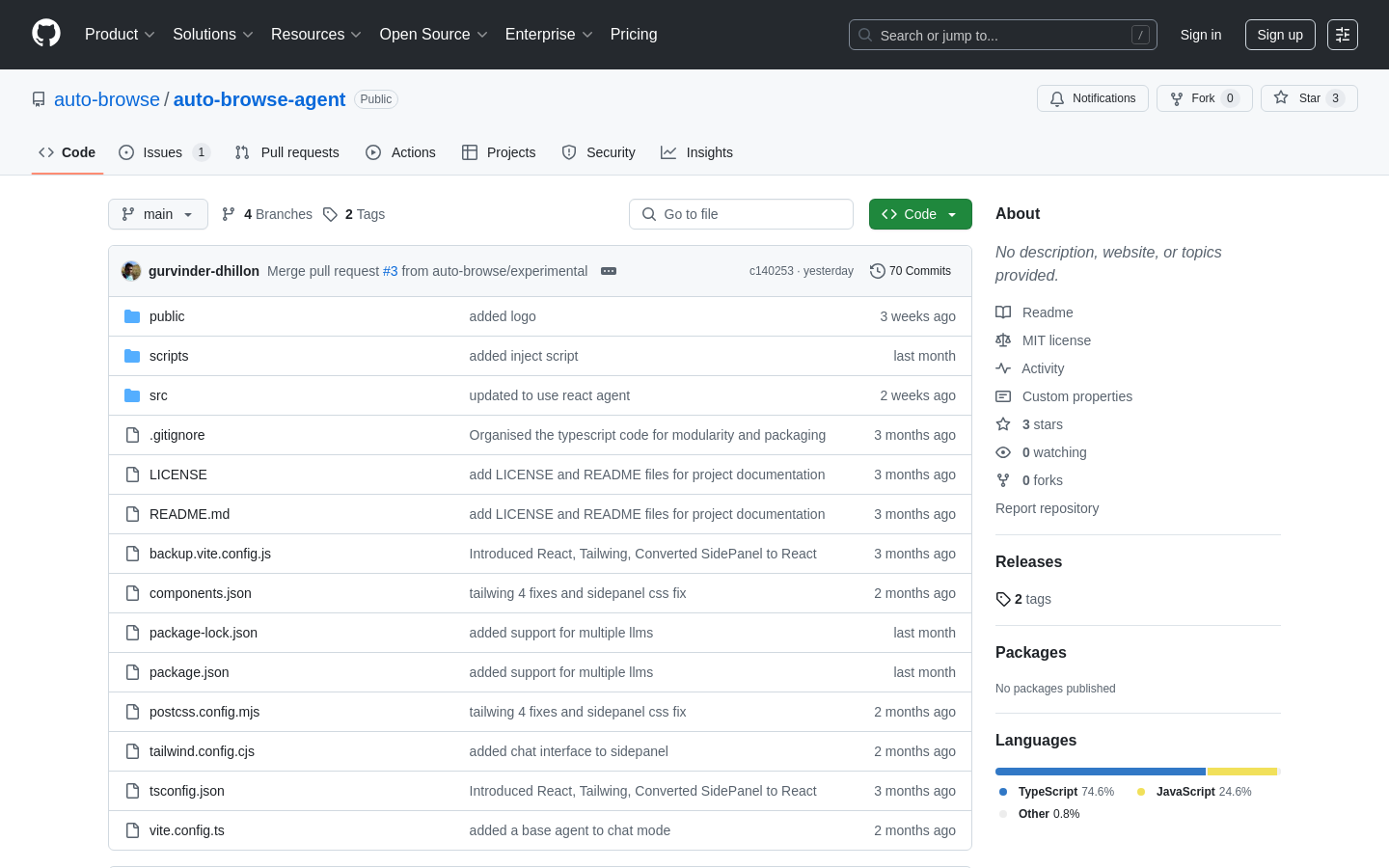The width and height of the screenshot is (1389, 868).
Task: Open commit 'updated to use react agent'
Action: (550, 395)
